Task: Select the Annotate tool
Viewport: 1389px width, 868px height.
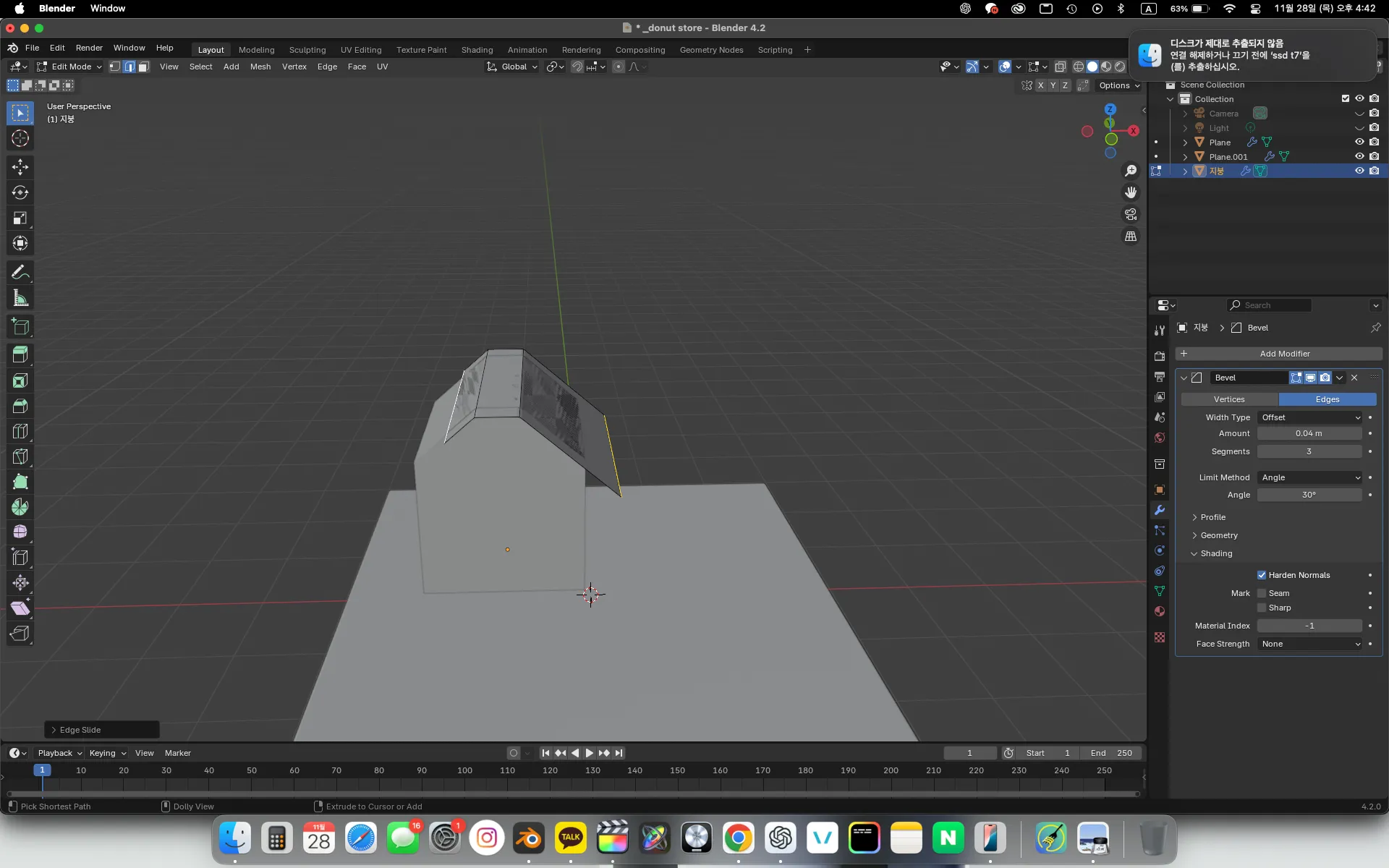Action: [20, 272]
